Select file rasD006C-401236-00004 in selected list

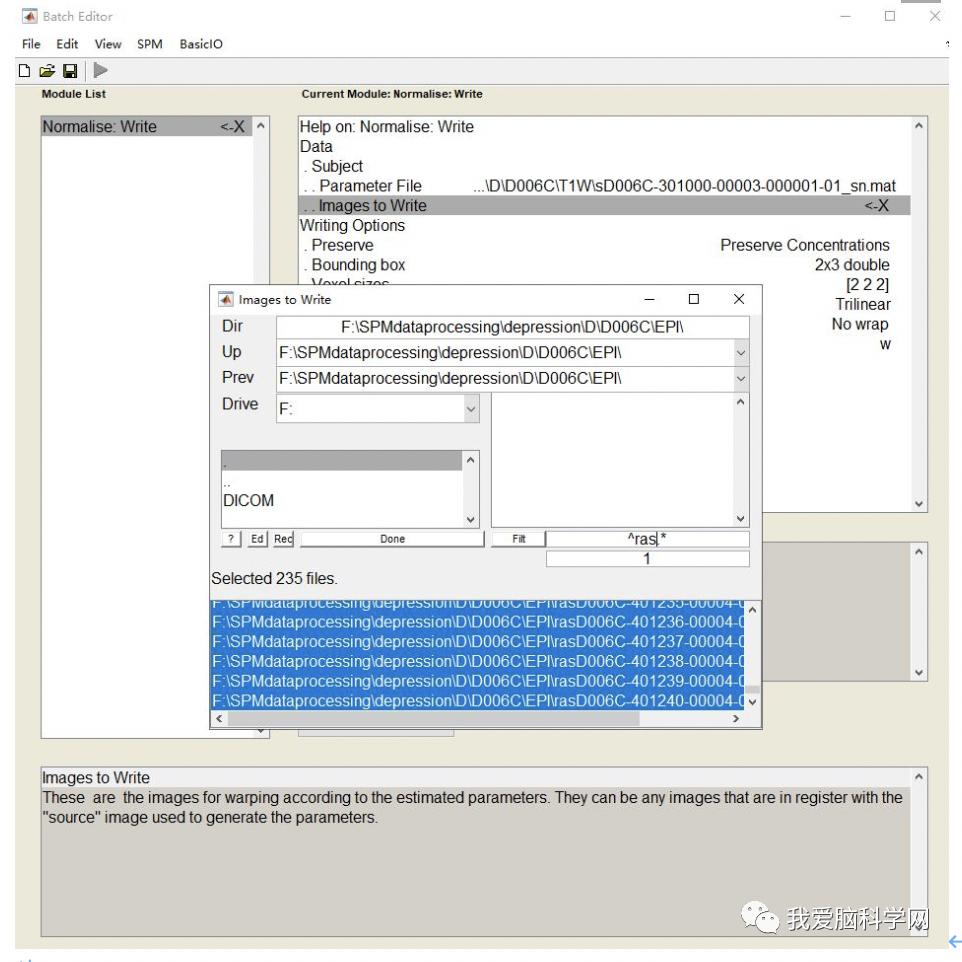click(x=477, y=622)
